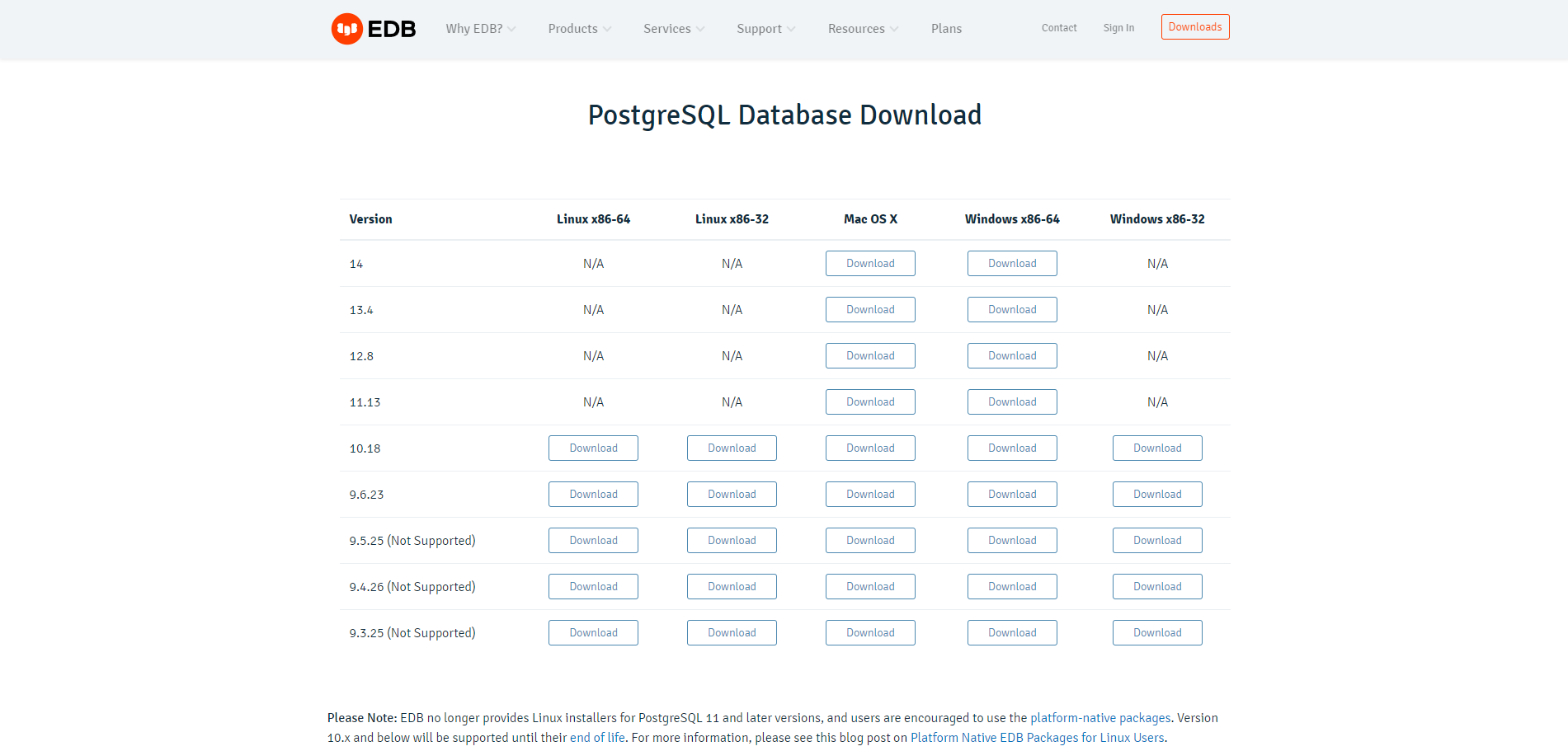Image resolution: width=1568 pixels, height=751 pixels.
Task: Download version 9.5.25 for Windows x86-32
Action: tap(1157, 541)
